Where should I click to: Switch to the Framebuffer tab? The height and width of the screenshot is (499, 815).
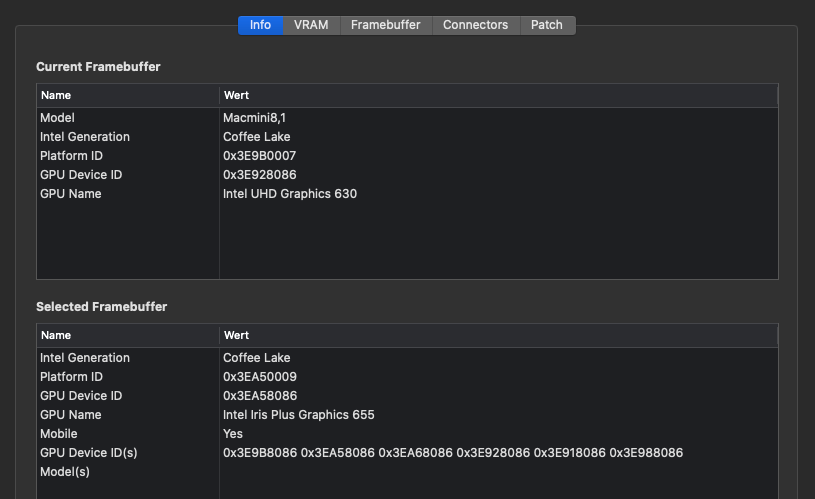click(385, 25)
